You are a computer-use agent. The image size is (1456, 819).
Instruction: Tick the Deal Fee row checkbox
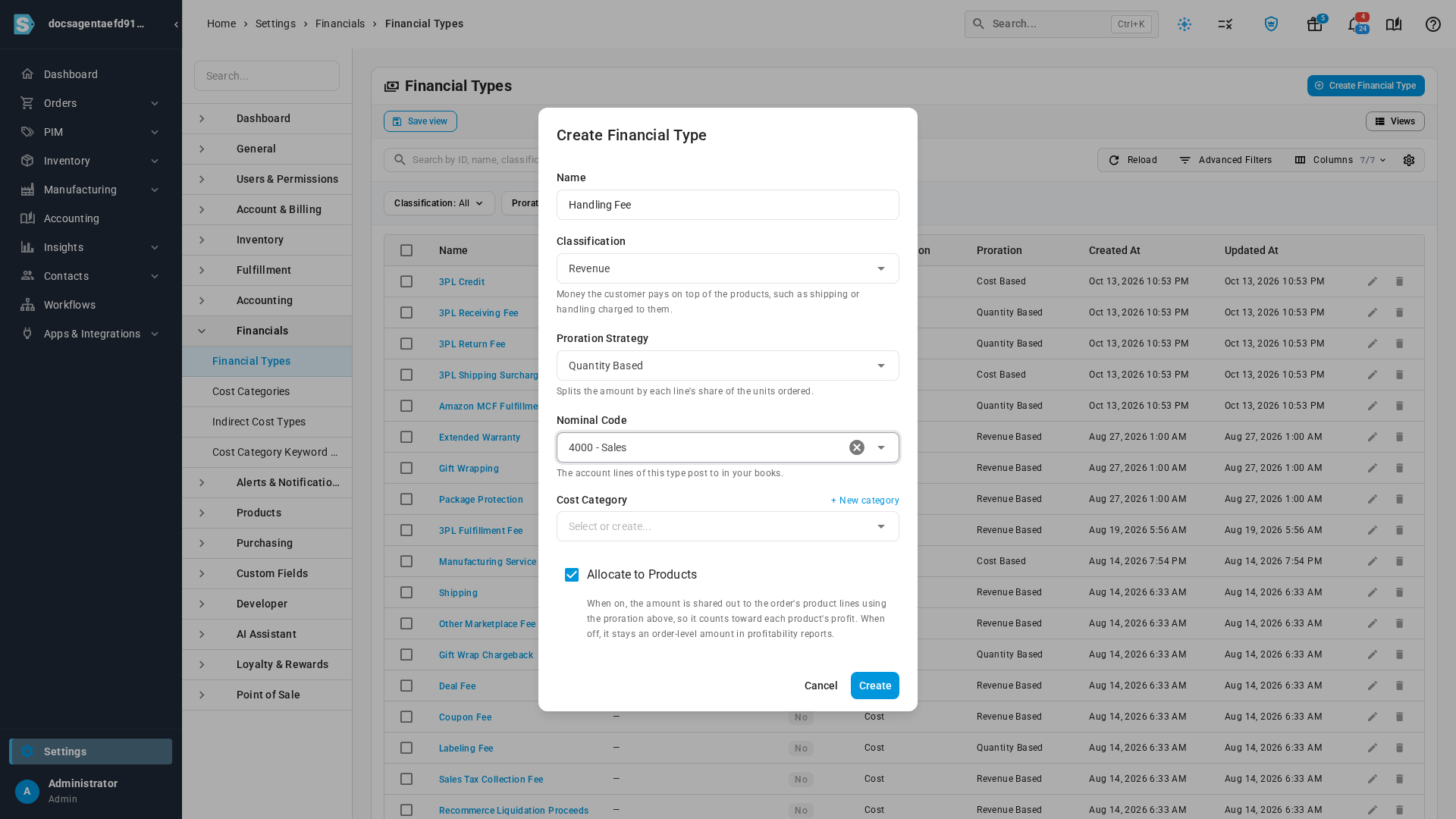(x=406, y=686)
